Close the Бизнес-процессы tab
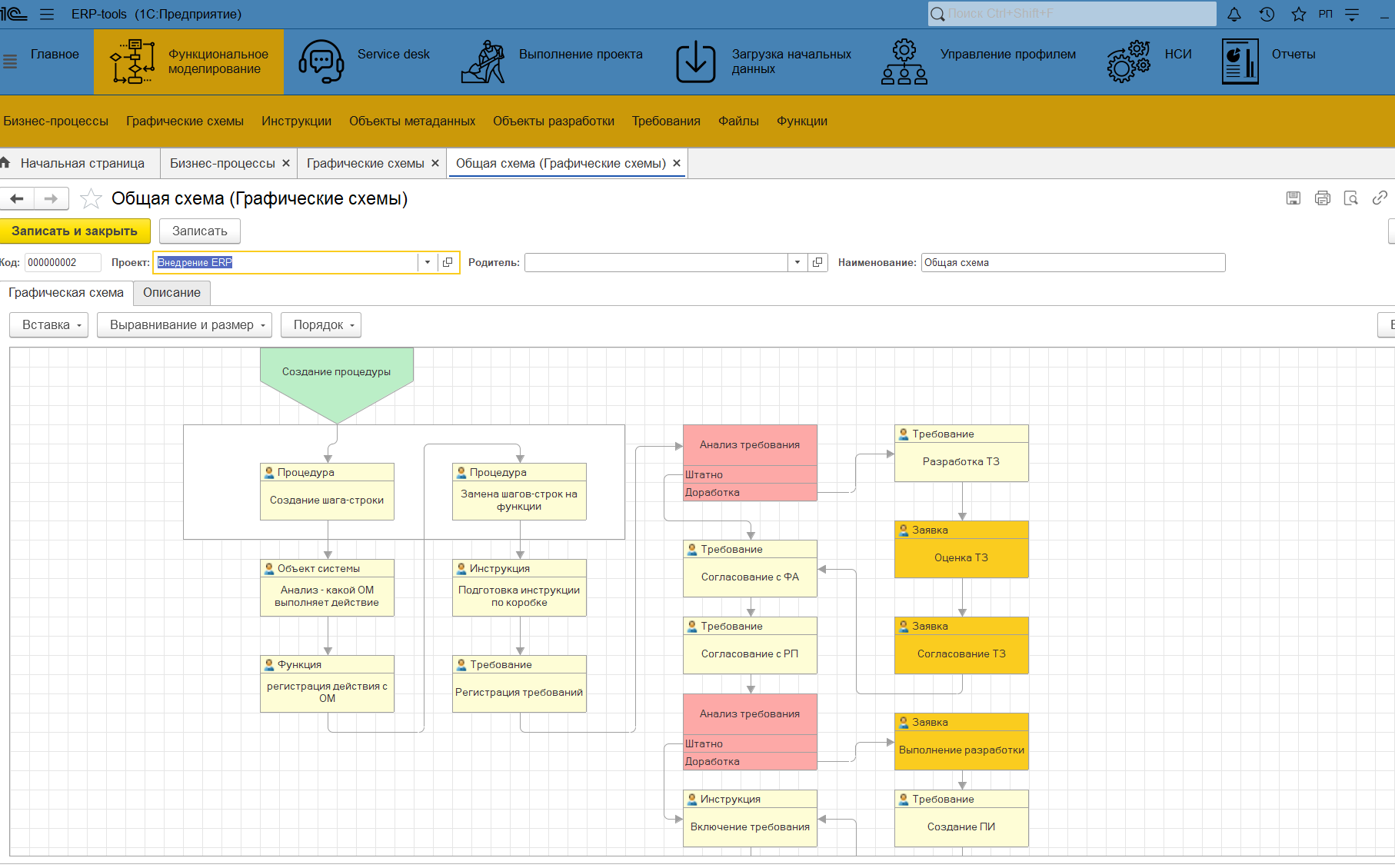 click(286, 163)
